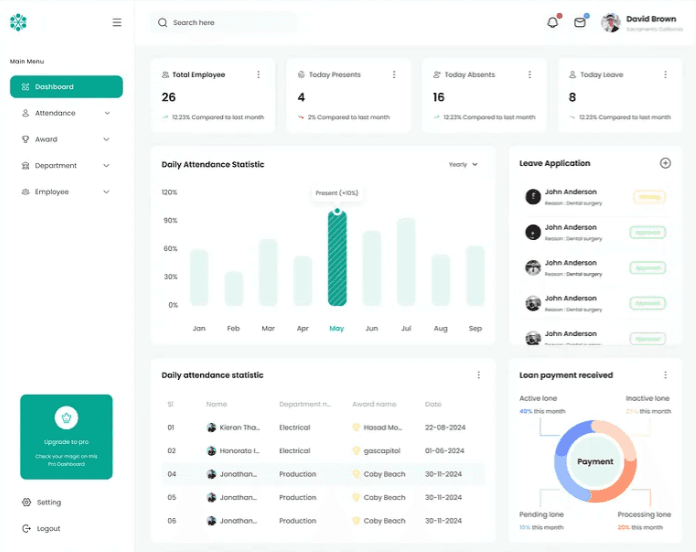
Task: Click date 22-08-2024 in table
Action: pyautogui.click(x=445, y=427)
